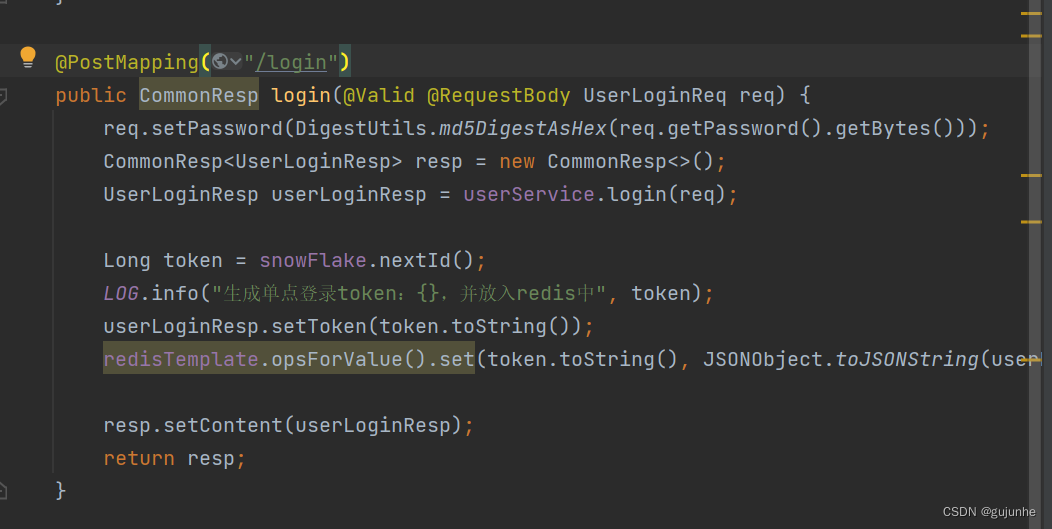Click highlighted redisTemplate.opsForValue().set expression
Viewport: 1052px width, 529px height.
tap(288, 359)
